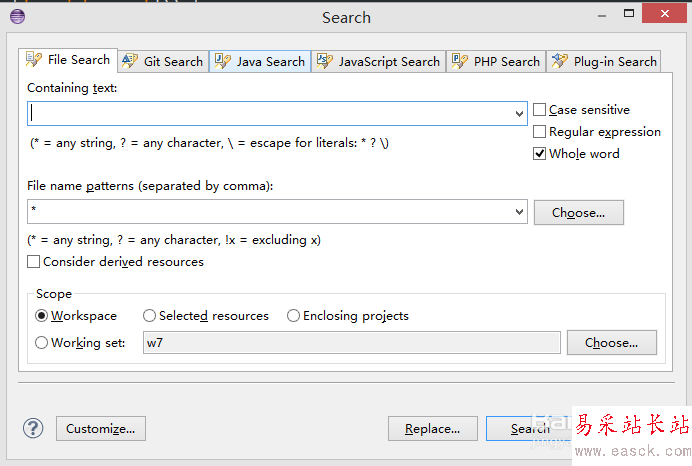The image size is (692, 466).
Task: Enable the Case sensitive checkbox
Action: (540, 110)
